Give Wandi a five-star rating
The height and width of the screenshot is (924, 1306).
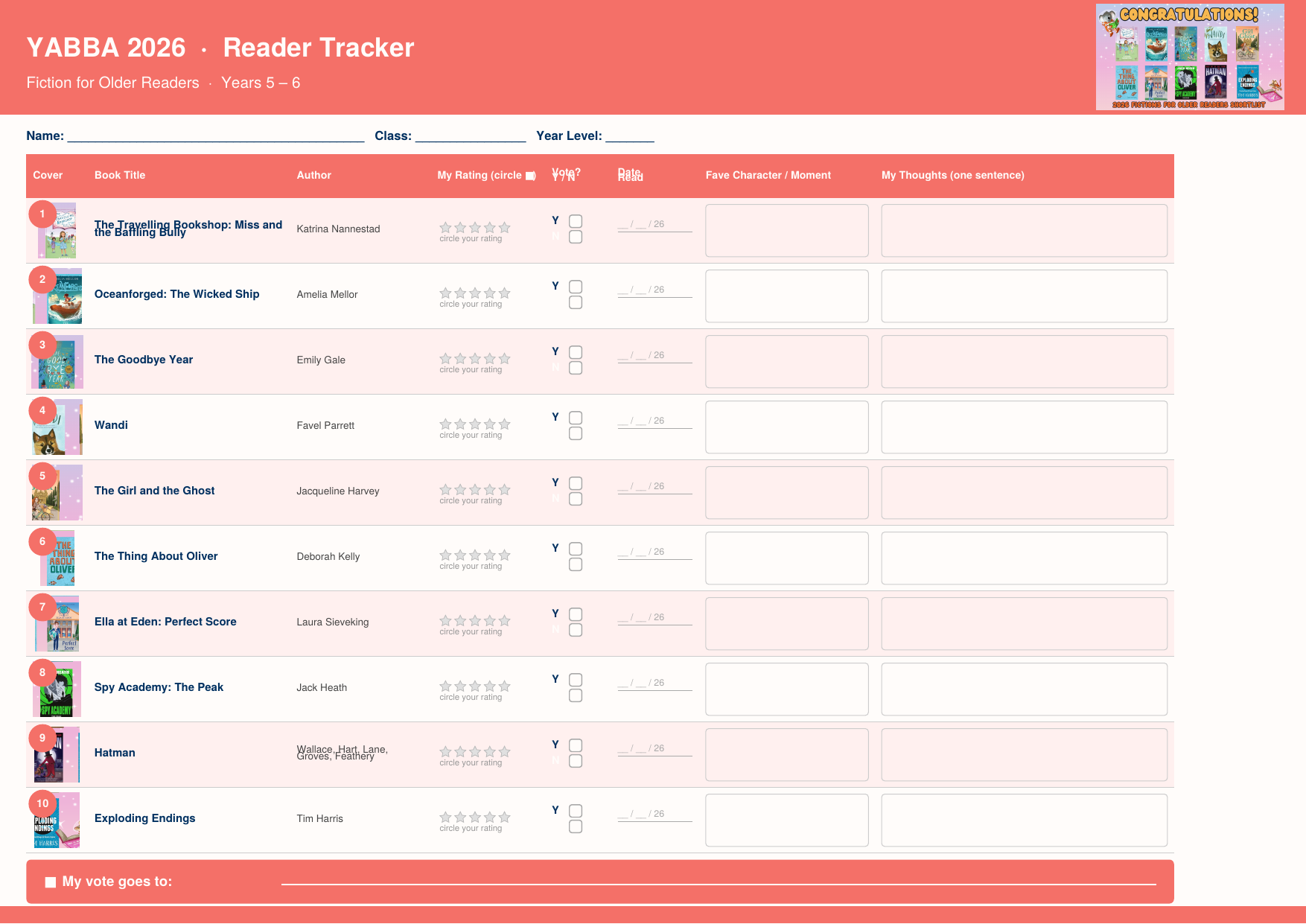(505, 424)
